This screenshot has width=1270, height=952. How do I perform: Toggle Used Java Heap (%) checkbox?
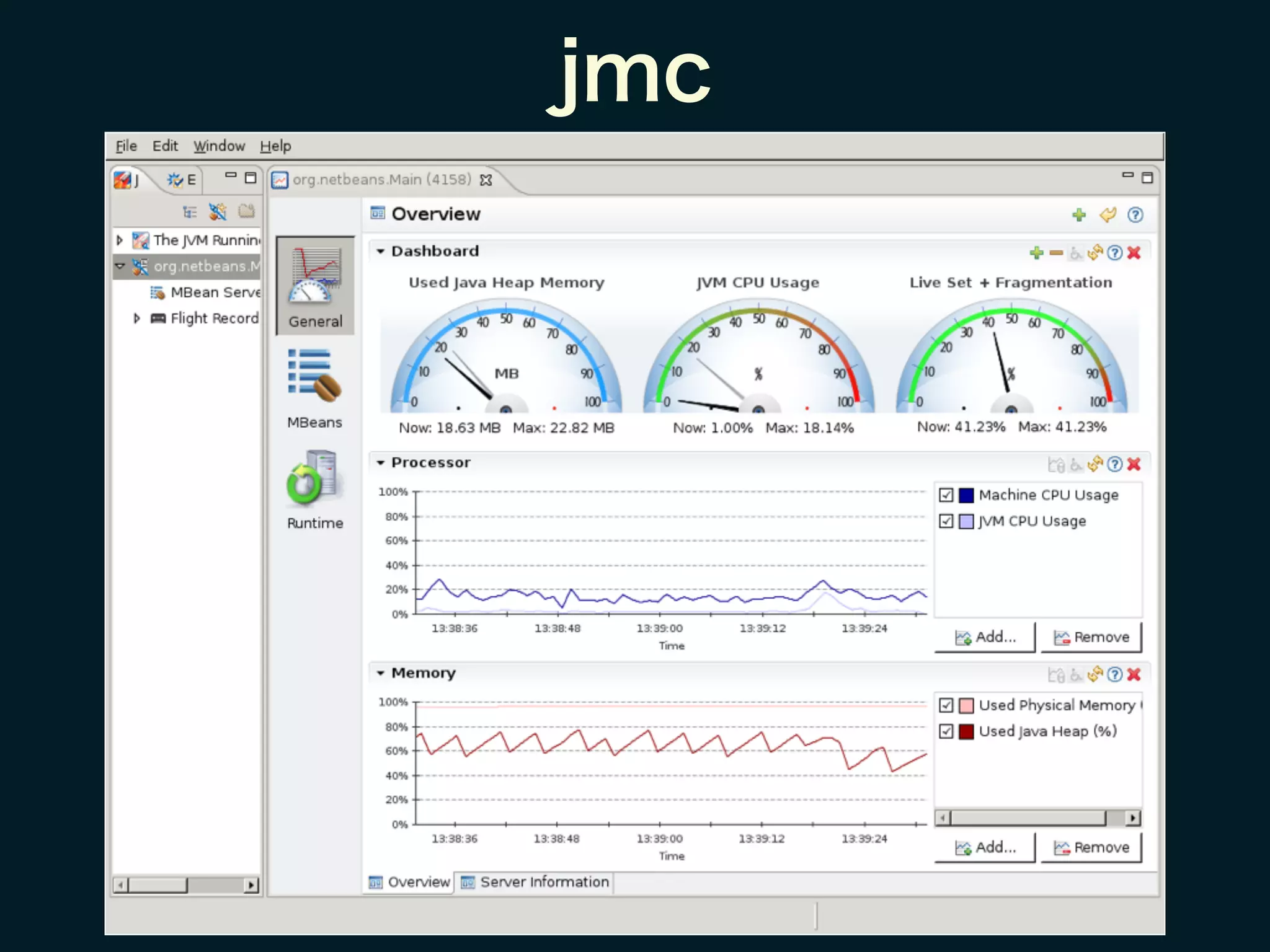[946, 731]
